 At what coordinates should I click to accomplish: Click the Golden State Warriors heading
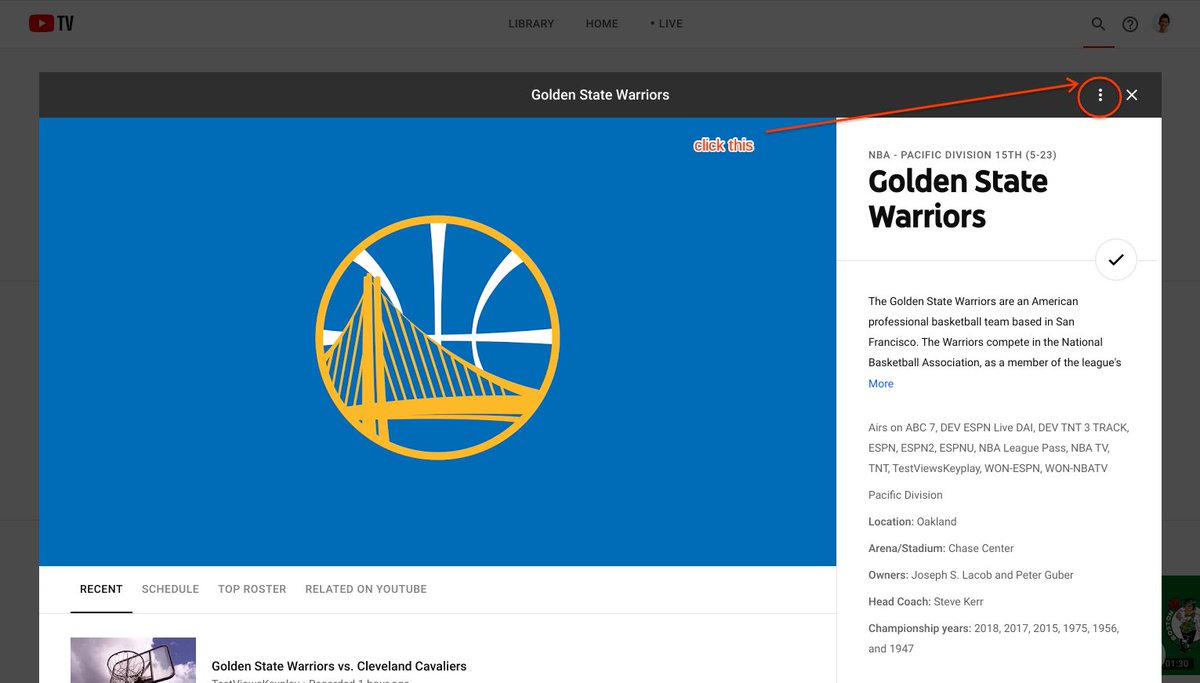[x=958, y=198]
